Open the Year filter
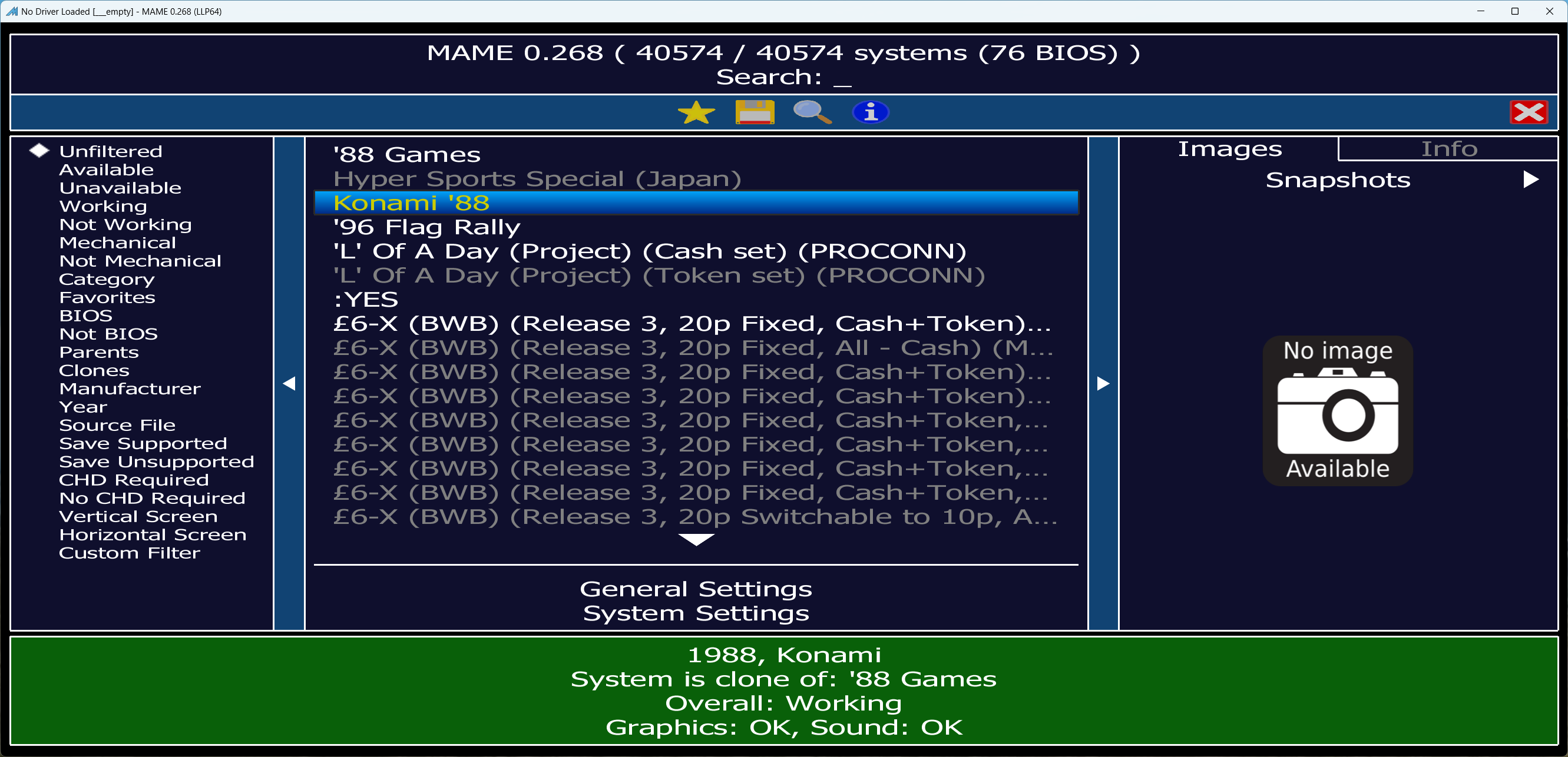This screenshot has width=1568, height=757. tap(84, 407)
